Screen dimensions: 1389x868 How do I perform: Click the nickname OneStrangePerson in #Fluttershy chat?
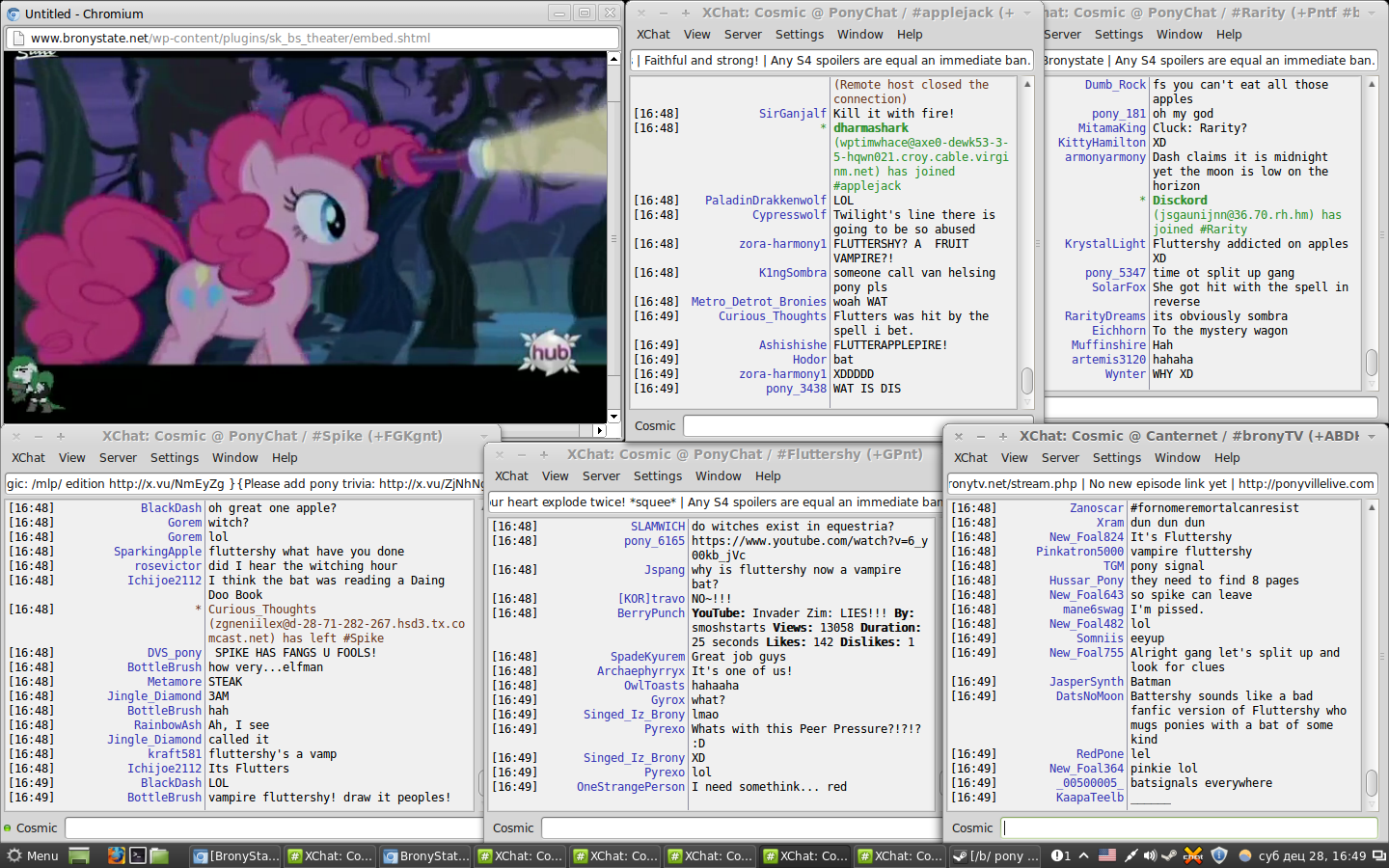click(x=631, y=787)
